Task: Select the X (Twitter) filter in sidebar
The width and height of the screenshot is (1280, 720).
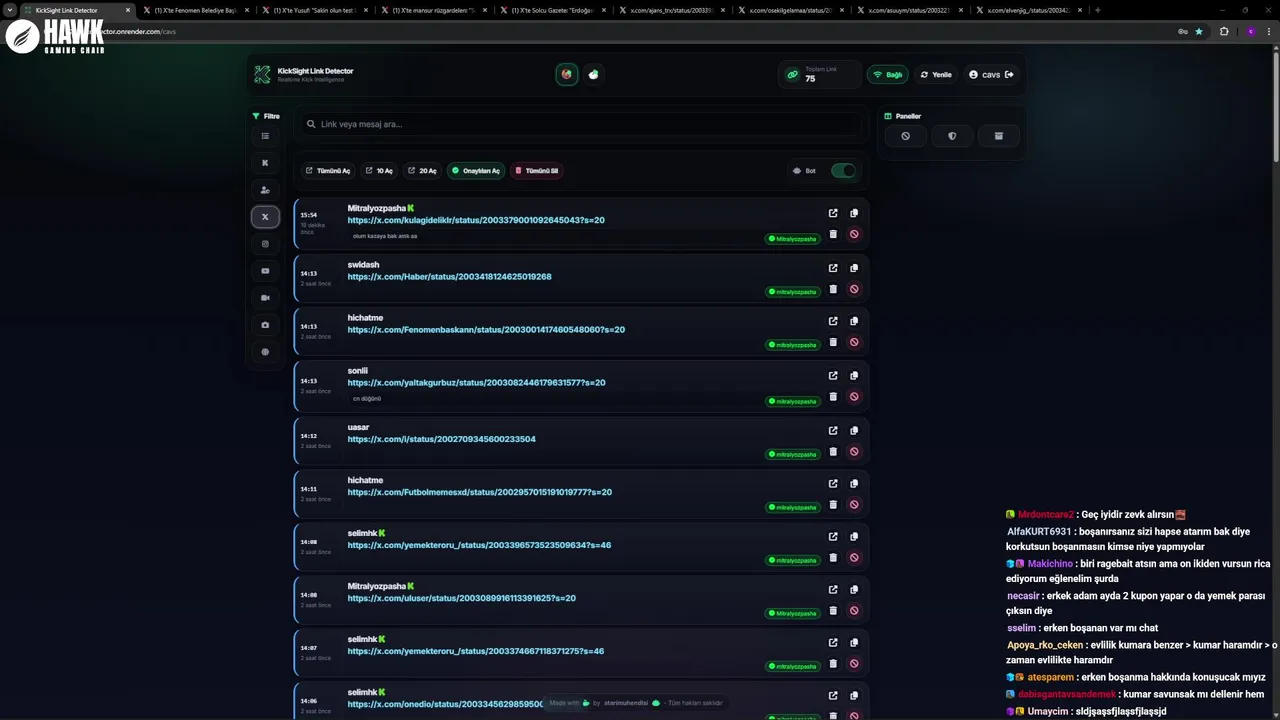Action: [265, 217]
